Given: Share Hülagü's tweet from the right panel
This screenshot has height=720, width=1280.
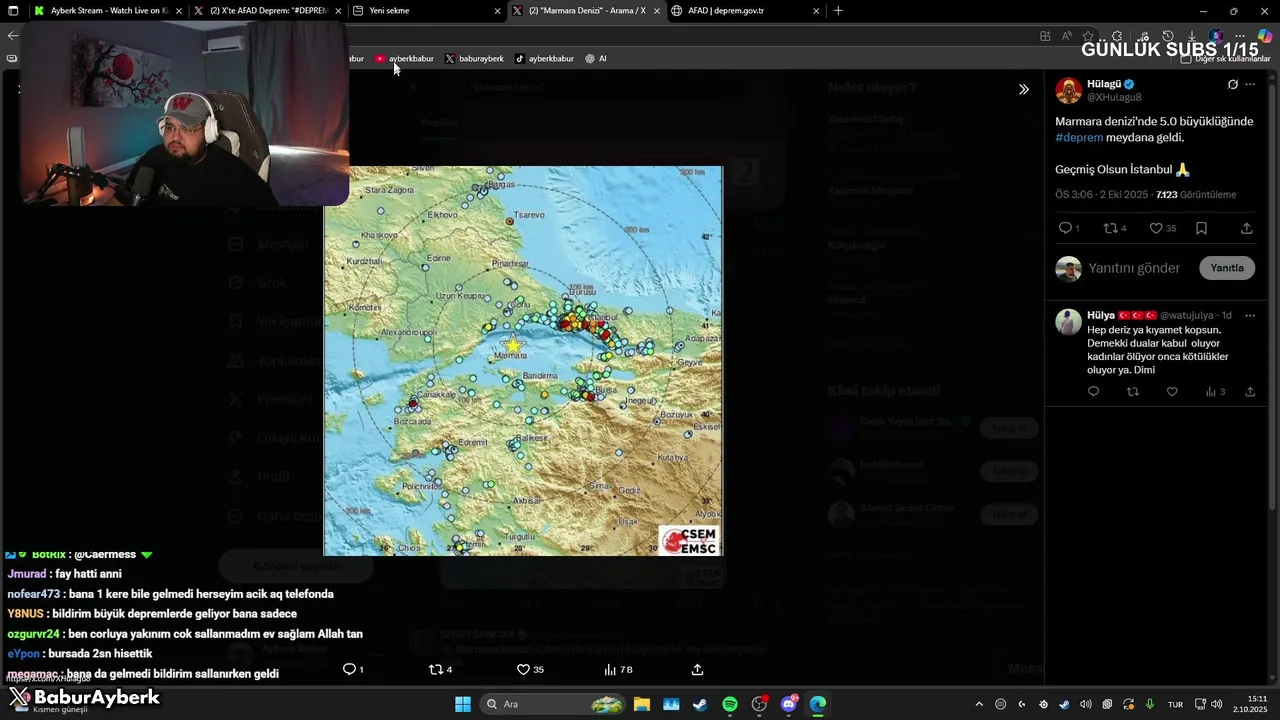Looking at the screenshot, I should tap(1246, 228).
